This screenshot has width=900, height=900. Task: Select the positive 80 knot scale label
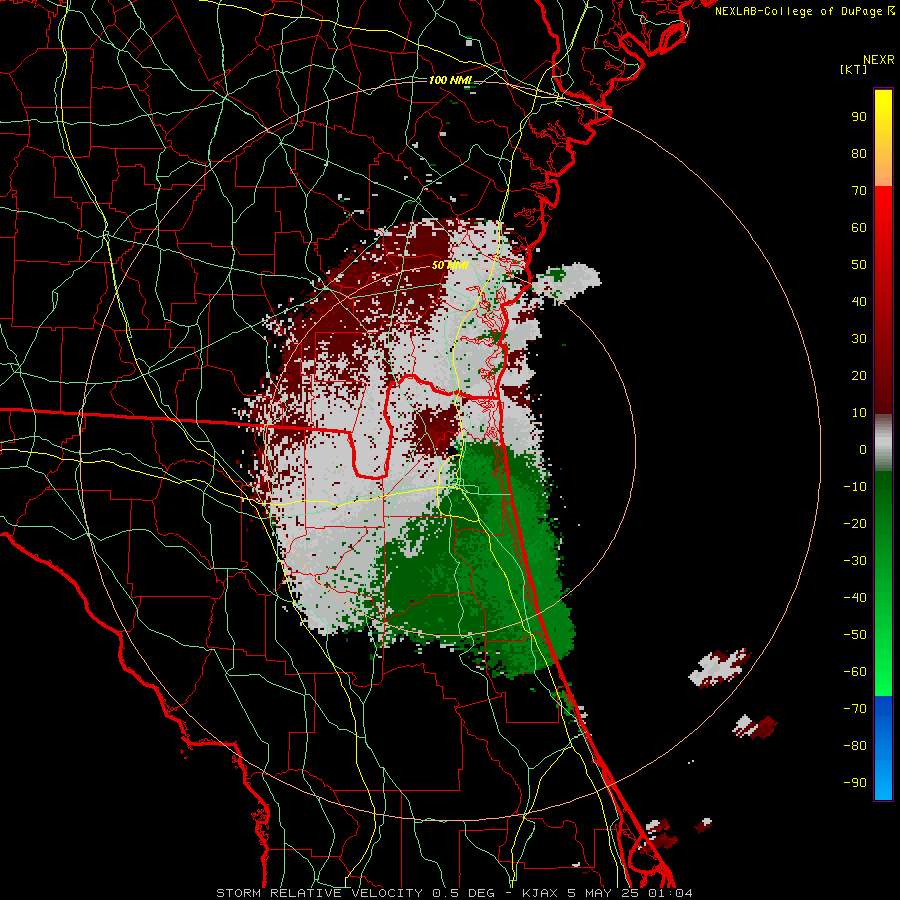click(x=859, y=153)
